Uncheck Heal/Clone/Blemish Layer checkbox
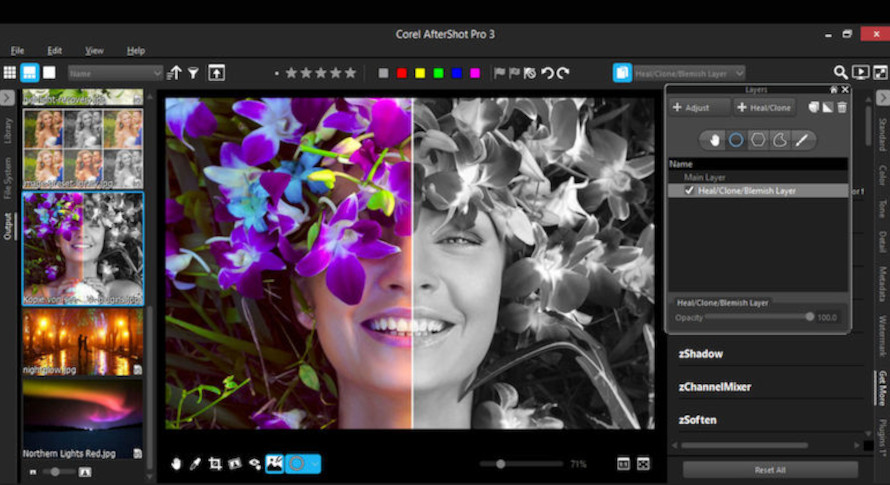 689,191
